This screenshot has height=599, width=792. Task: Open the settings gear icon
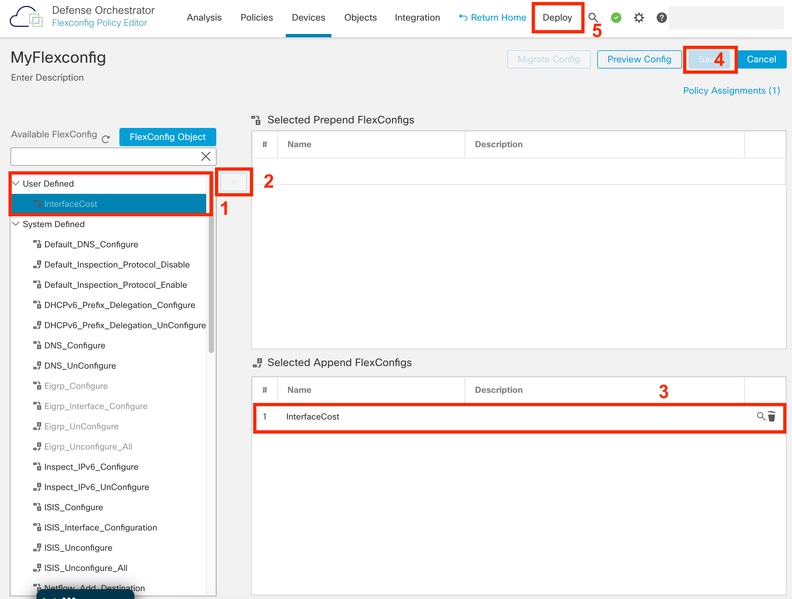[x=639, y=18]
